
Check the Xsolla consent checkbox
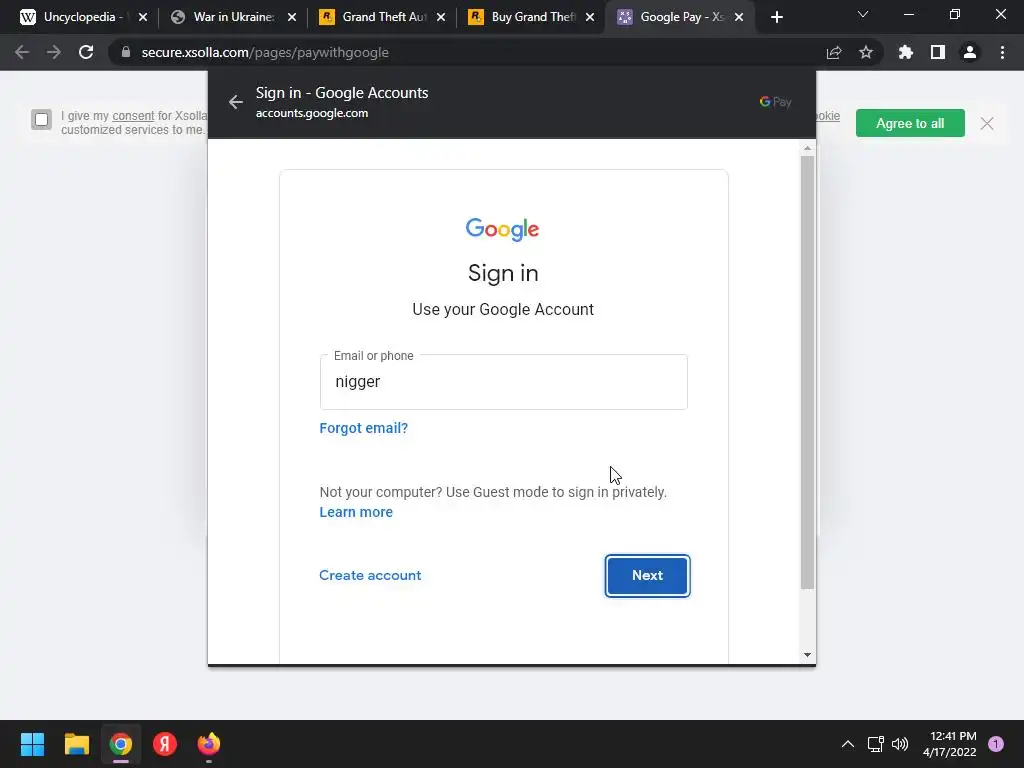tap(41, 120)
